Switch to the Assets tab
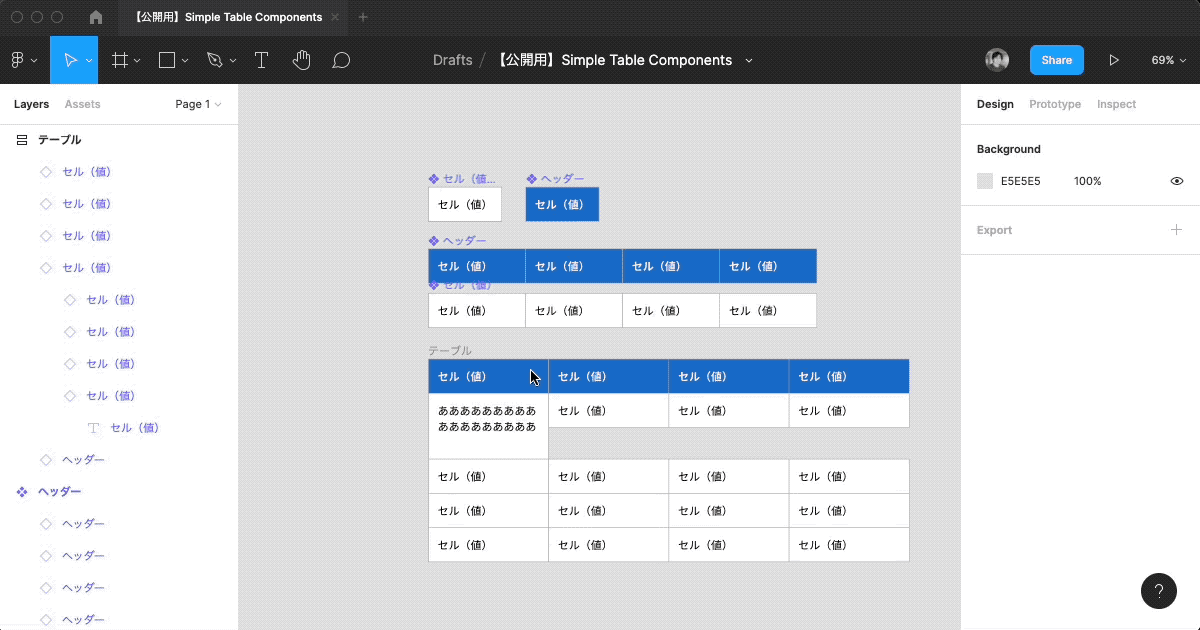This screenshot has height=630, width=1200. [82, 104]
